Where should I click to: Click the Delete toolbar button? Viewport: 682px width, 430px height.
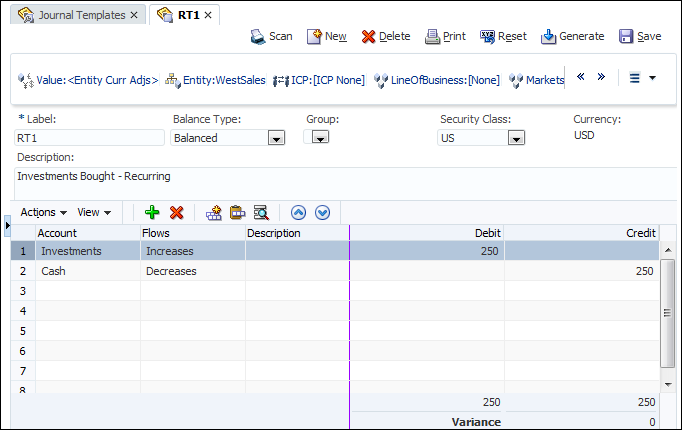point(386,37)
